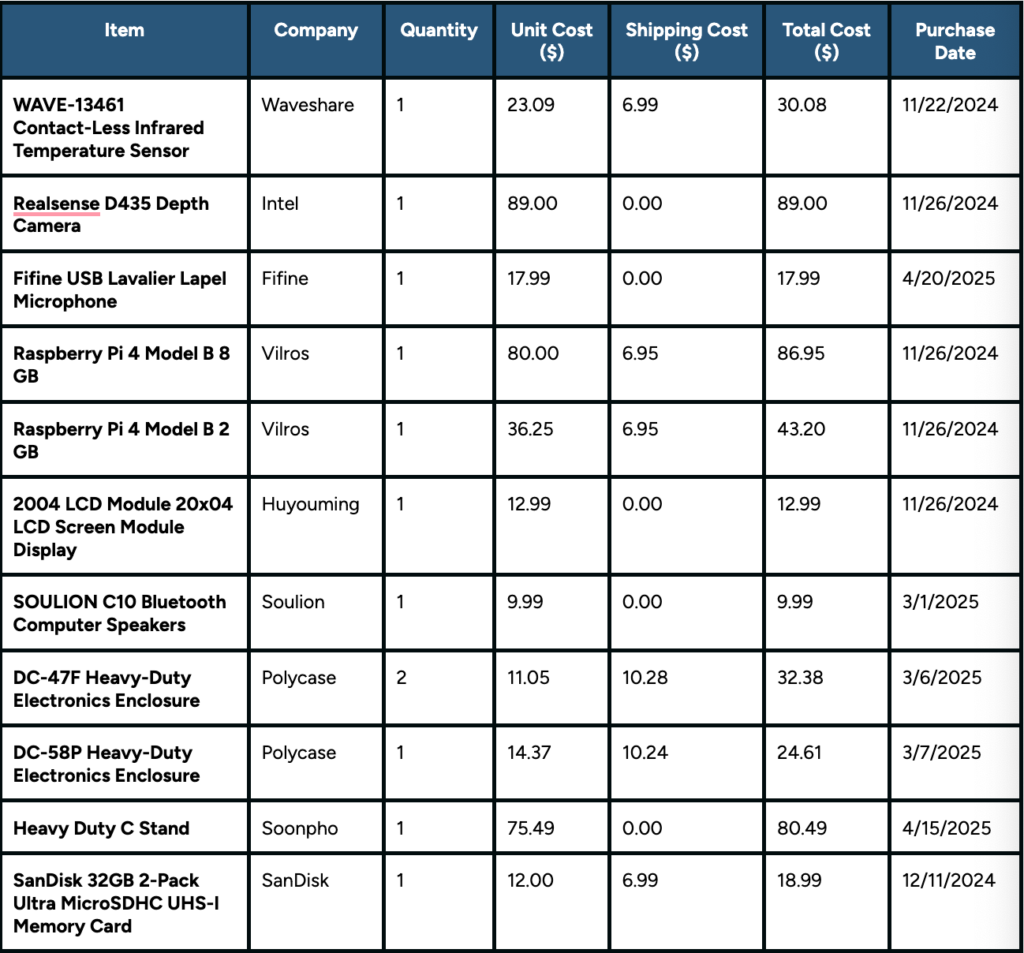Click the Soonpho company cell
The width and height of the screenshot is (1024, 953).
click(x=316, y=828)
